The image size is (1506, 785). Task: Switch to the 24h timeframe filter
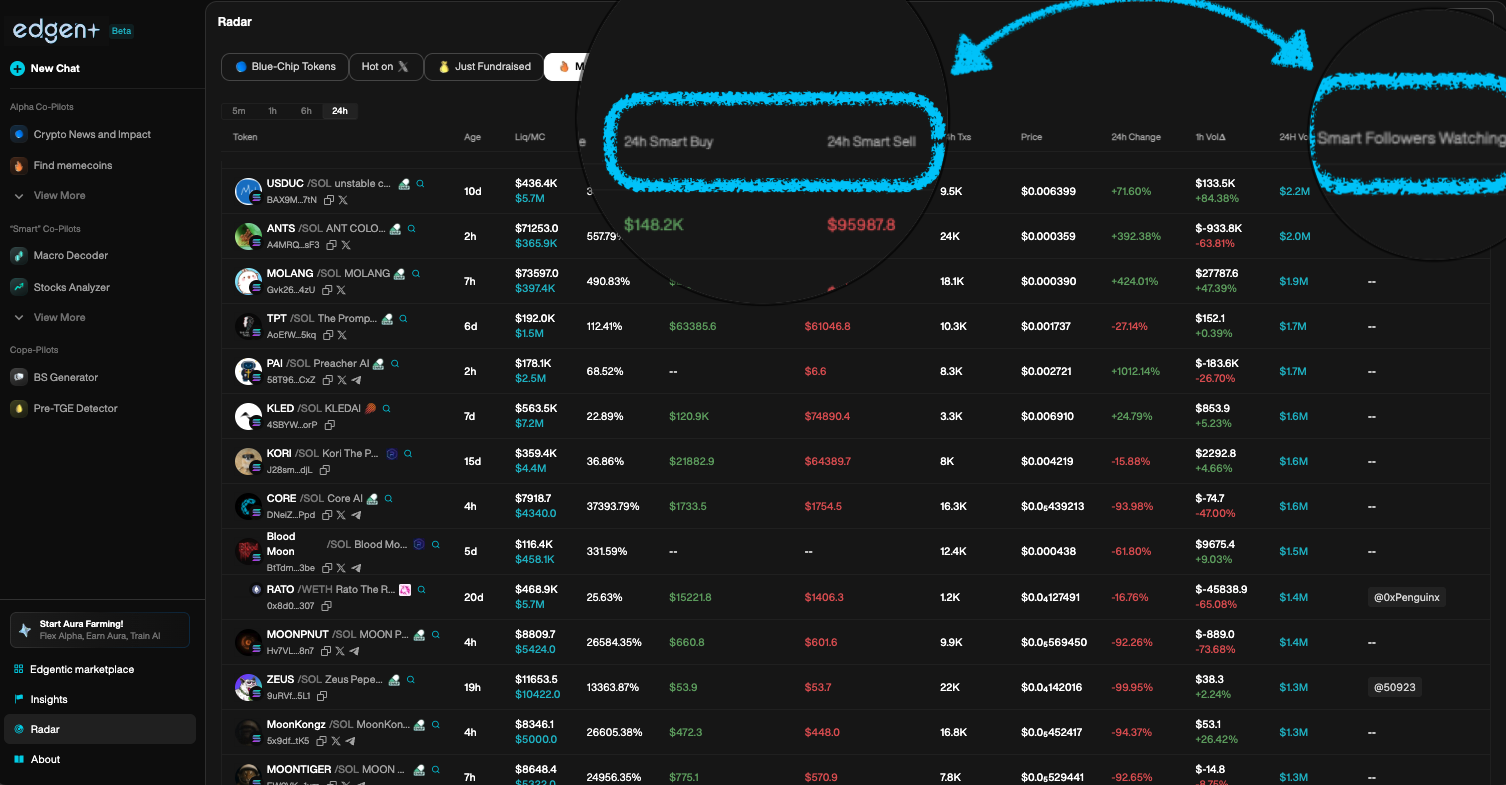(340, 111)
